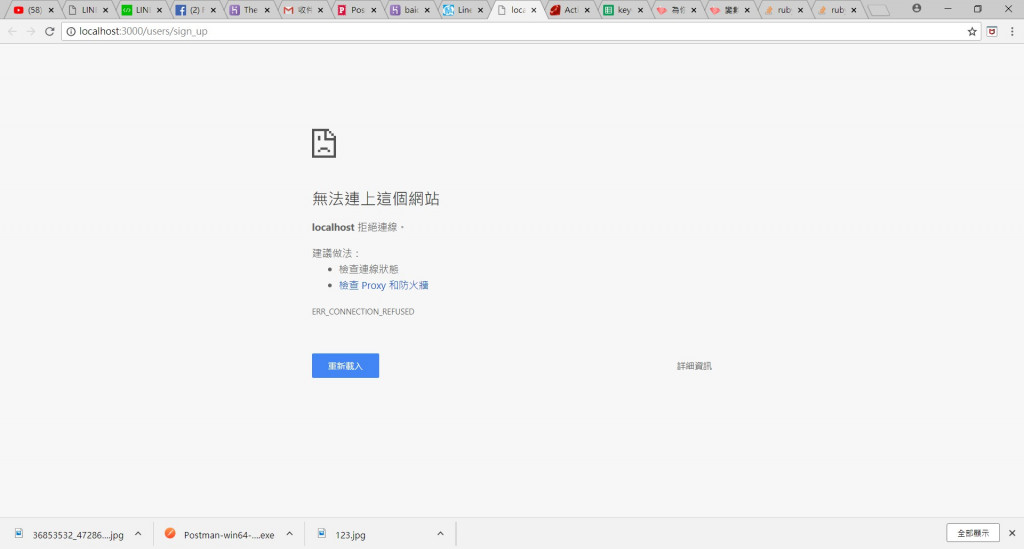Click the blue 重新載入 reload button
The height and width of the screenshot is (549, 1024).
(345, 366)
